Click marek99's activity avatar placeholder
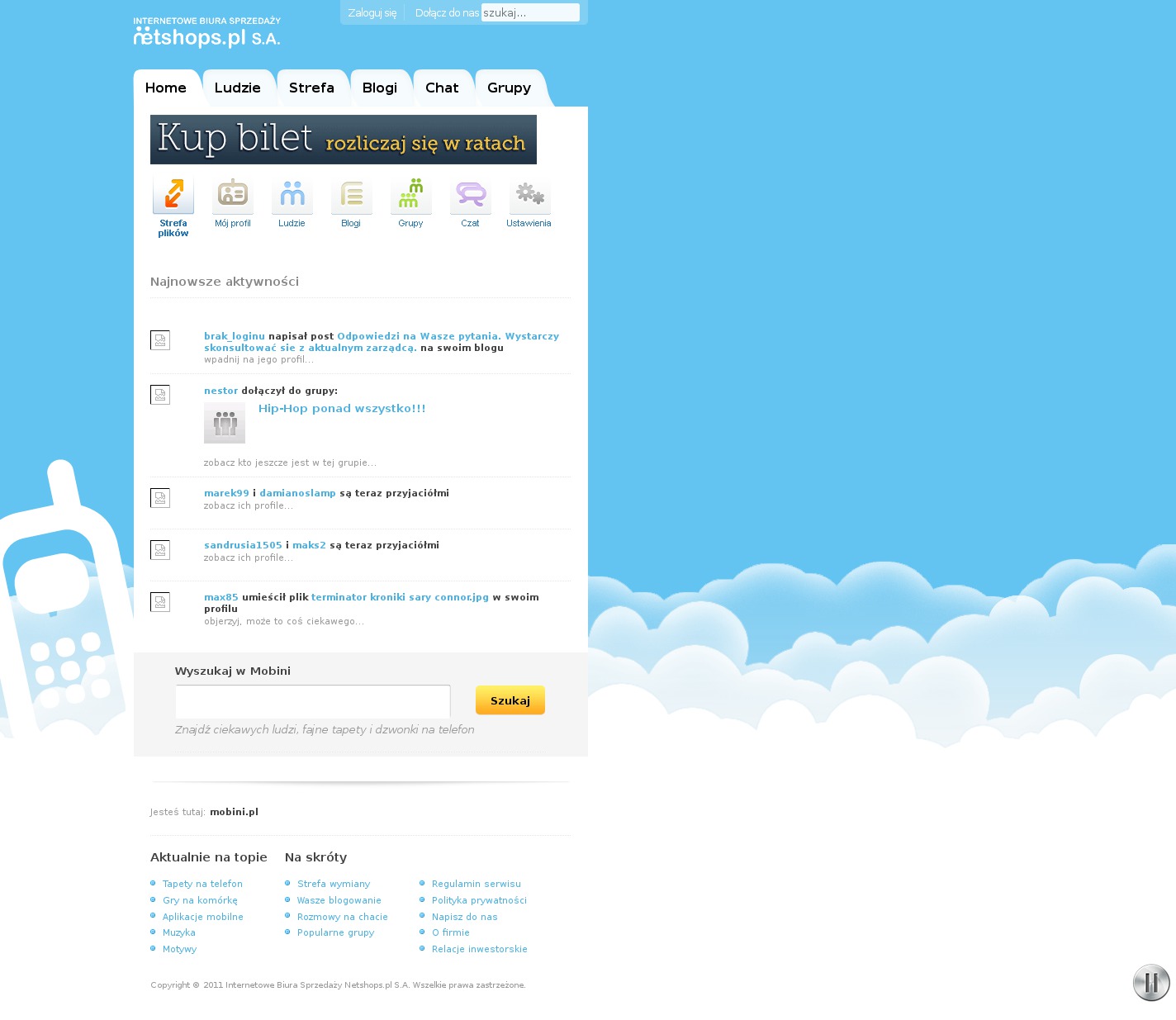 pos(160,498)
